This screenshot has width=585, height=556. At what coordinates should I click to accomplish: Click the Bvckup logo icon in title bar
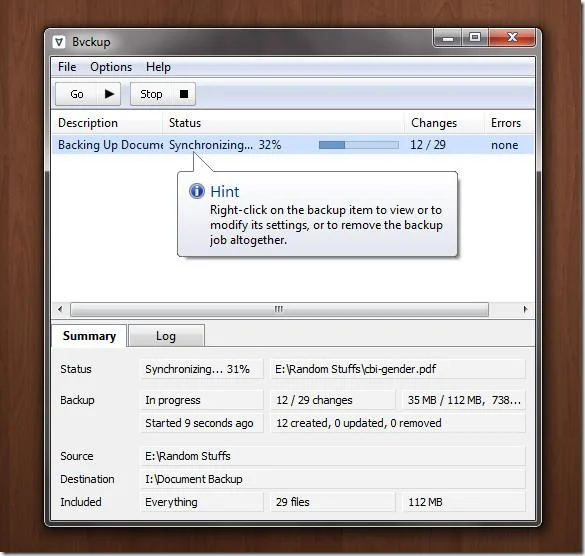tap(59, 42)
